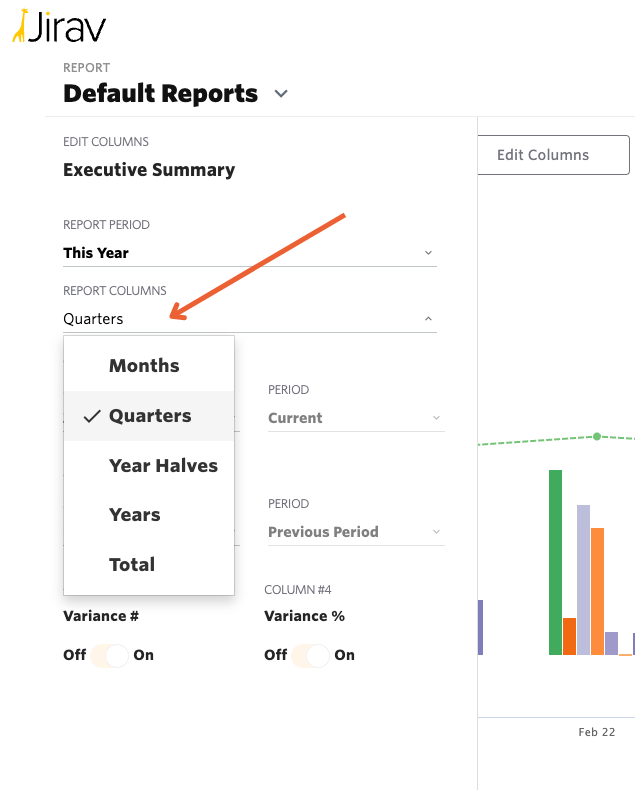The height and width of the screenshot is (790, 635).
Task: Collapse the Report Columns Quarters dropdown
Action: (428, 319)
